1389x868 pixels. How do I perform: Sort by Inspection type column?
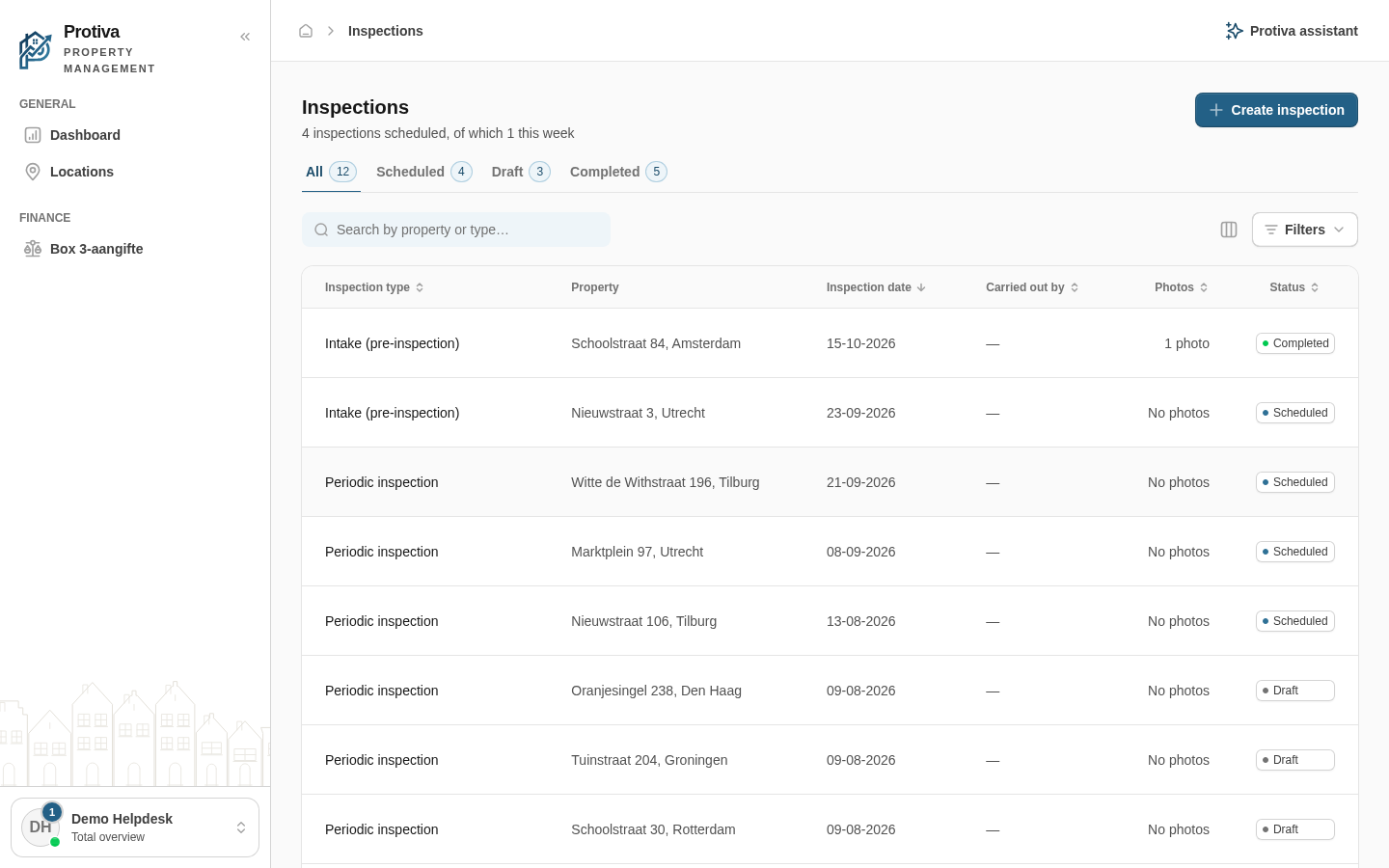tap(374, 287)
